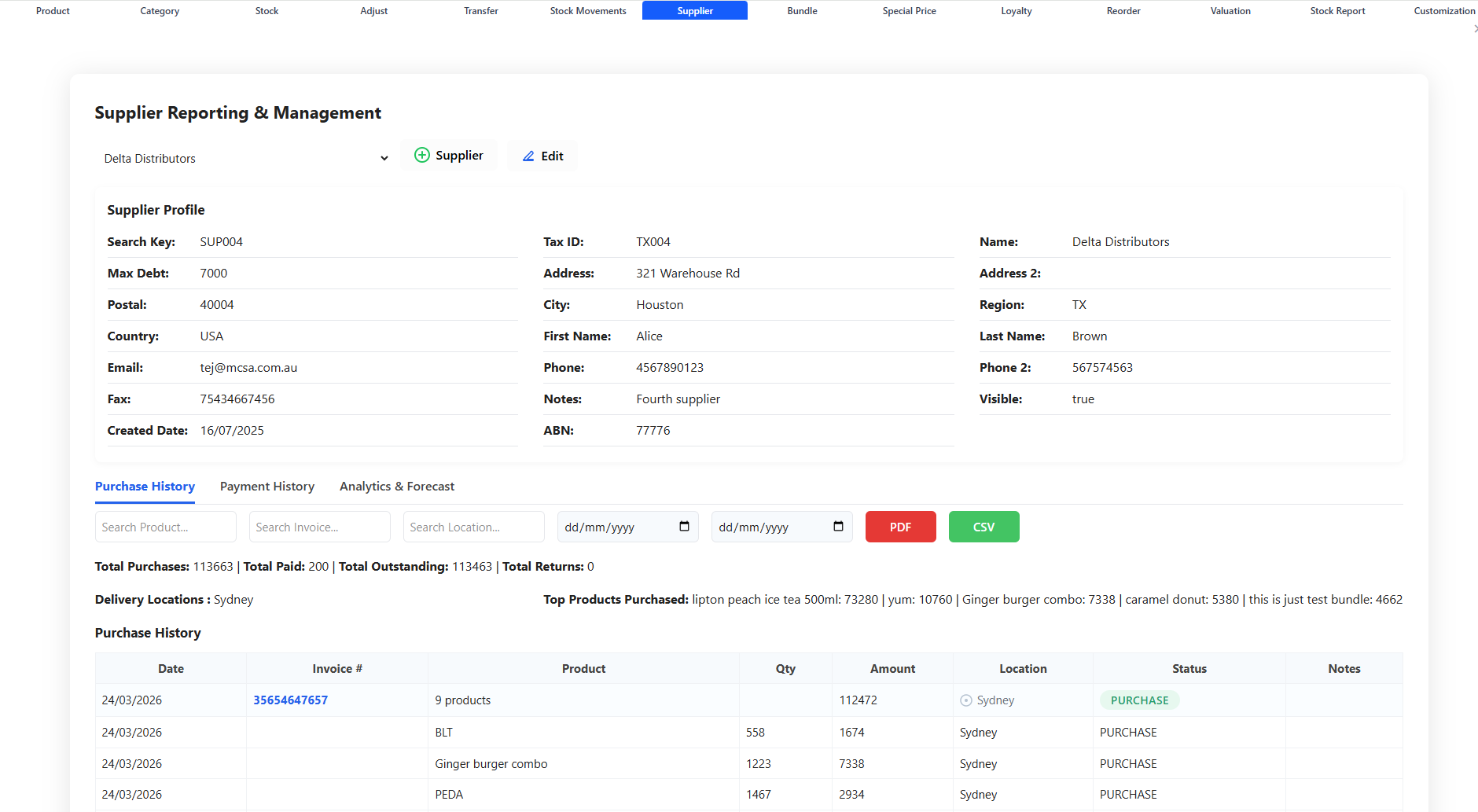Switch to the Bundle tab

802,10
